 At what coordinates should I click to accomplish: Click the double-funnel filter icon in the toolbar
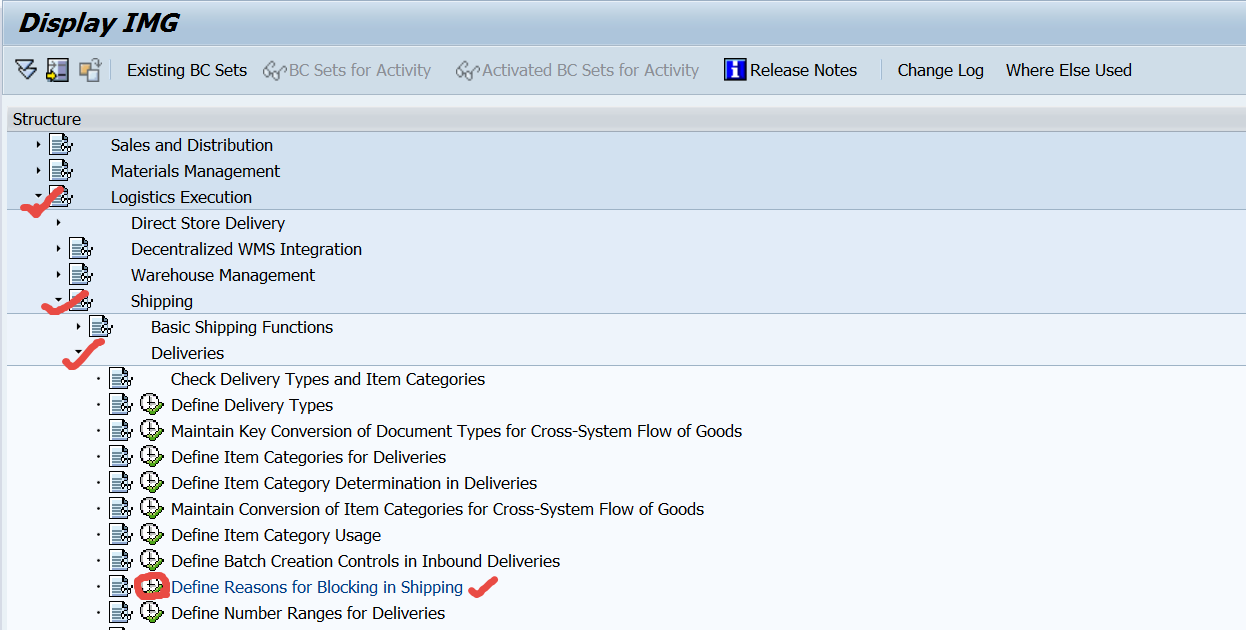(25, 69)
